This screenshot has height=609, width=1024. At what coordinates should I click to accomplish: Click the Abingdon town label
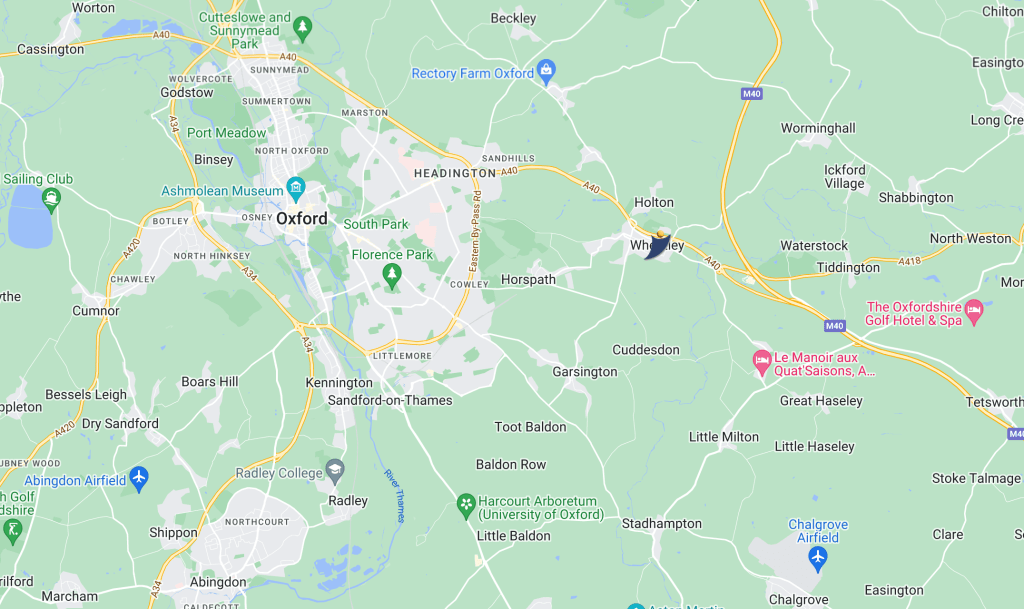tap(218, 582)
